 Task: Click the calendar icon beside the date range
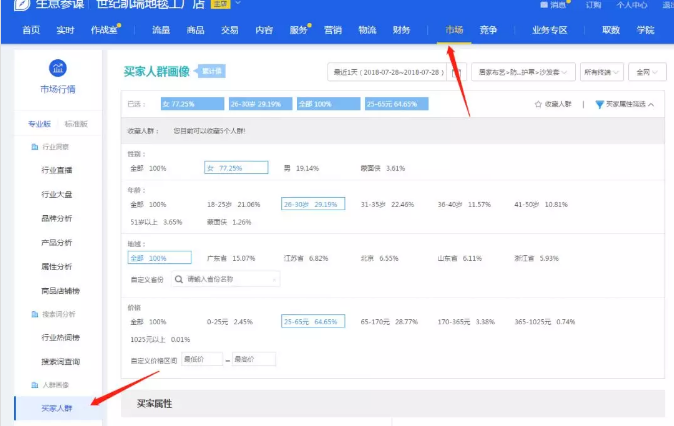pyautogui.click(x=456, y=72)
